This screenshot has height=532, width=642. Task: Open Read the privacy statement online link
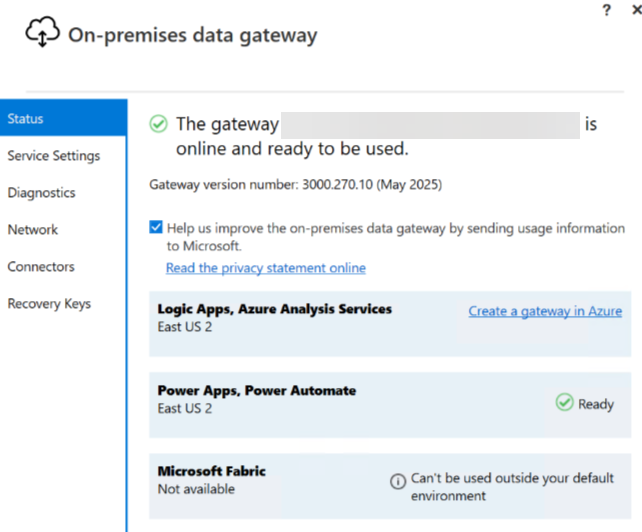point(266,268)
